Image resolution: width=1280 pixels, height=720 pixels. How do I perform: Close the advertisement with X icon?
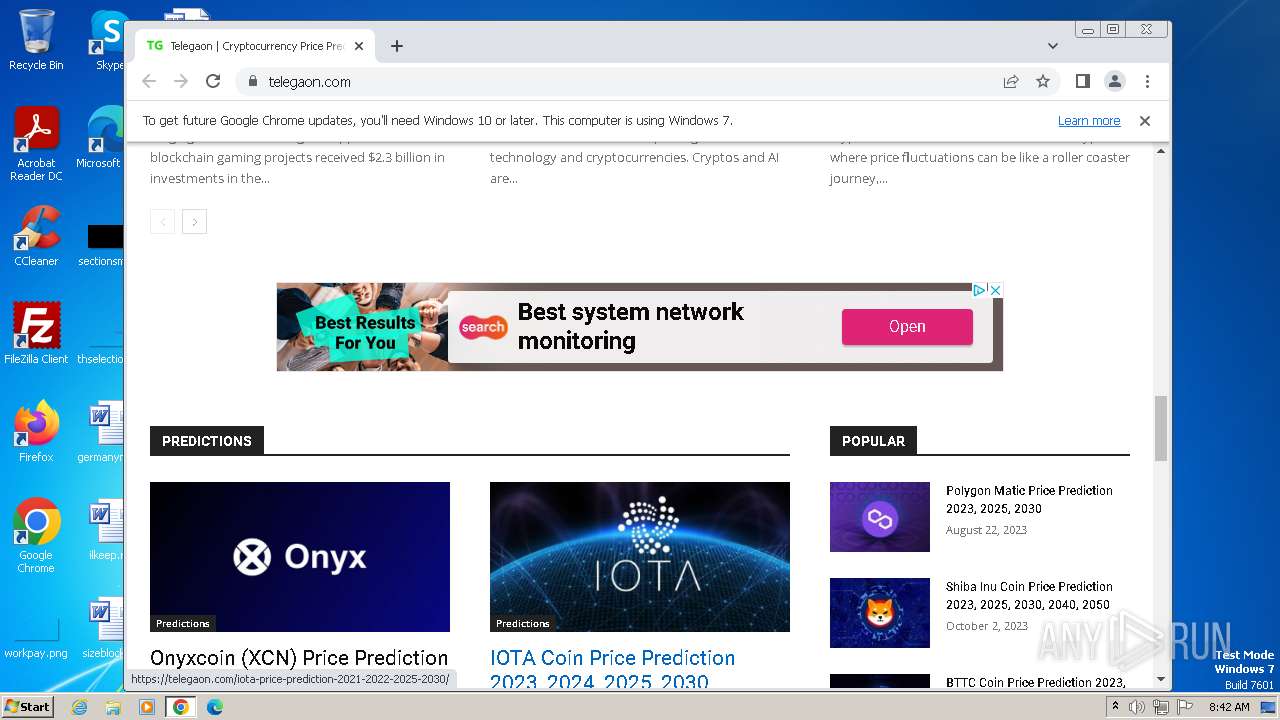[x=995, y=290]
